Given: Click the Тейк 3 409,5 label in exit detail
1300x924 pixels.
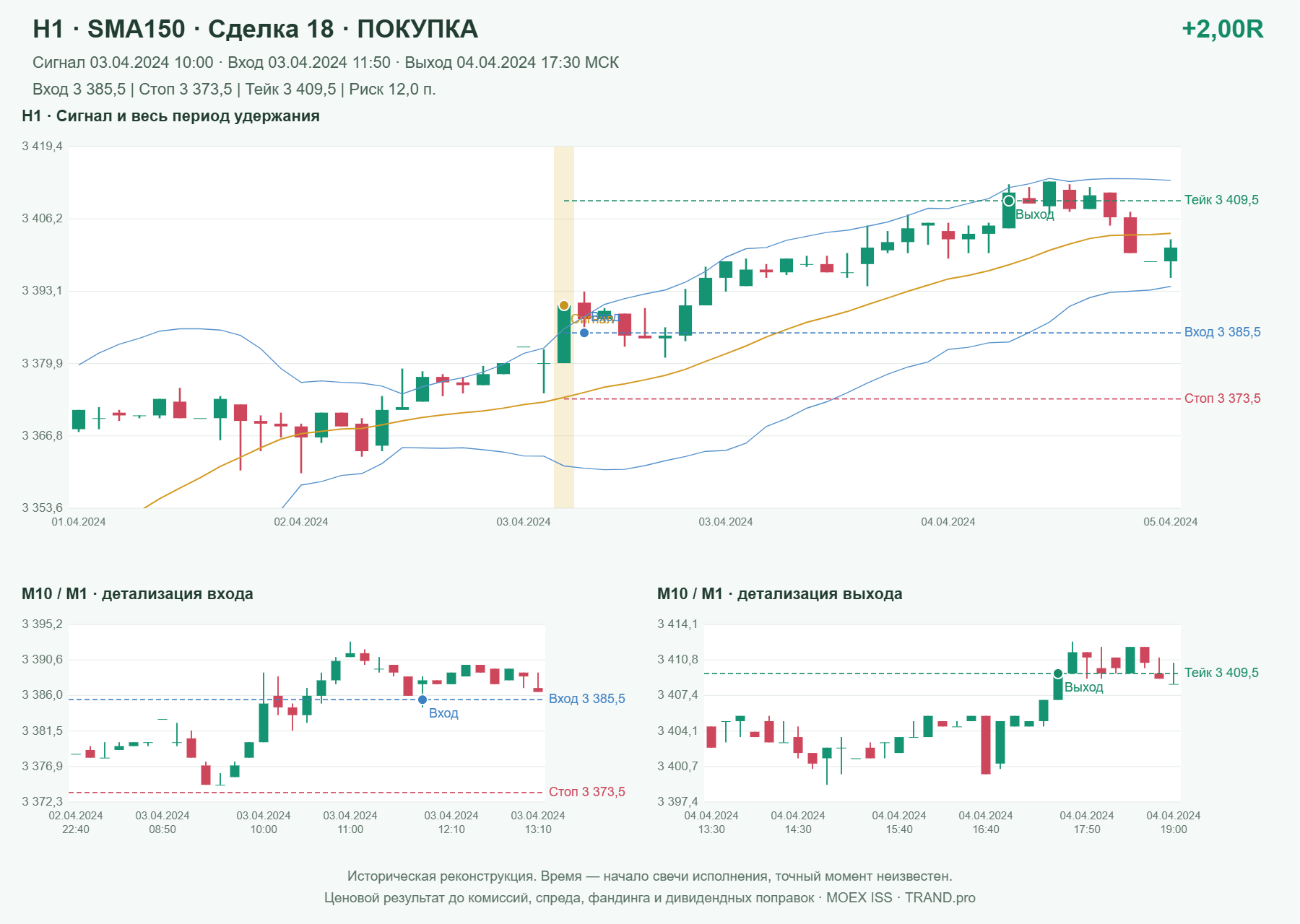Looking at the screenshot, I should coord(1221,673).
